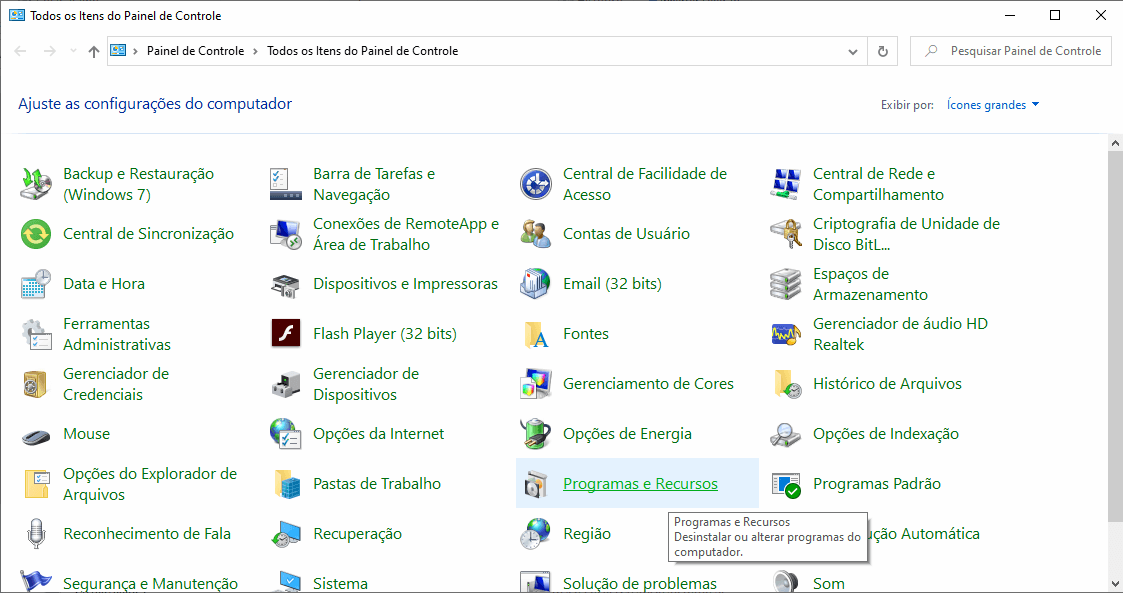Open Backup e Restauração (Windows 7) icon
The image size is (1123, 593).
36,184
